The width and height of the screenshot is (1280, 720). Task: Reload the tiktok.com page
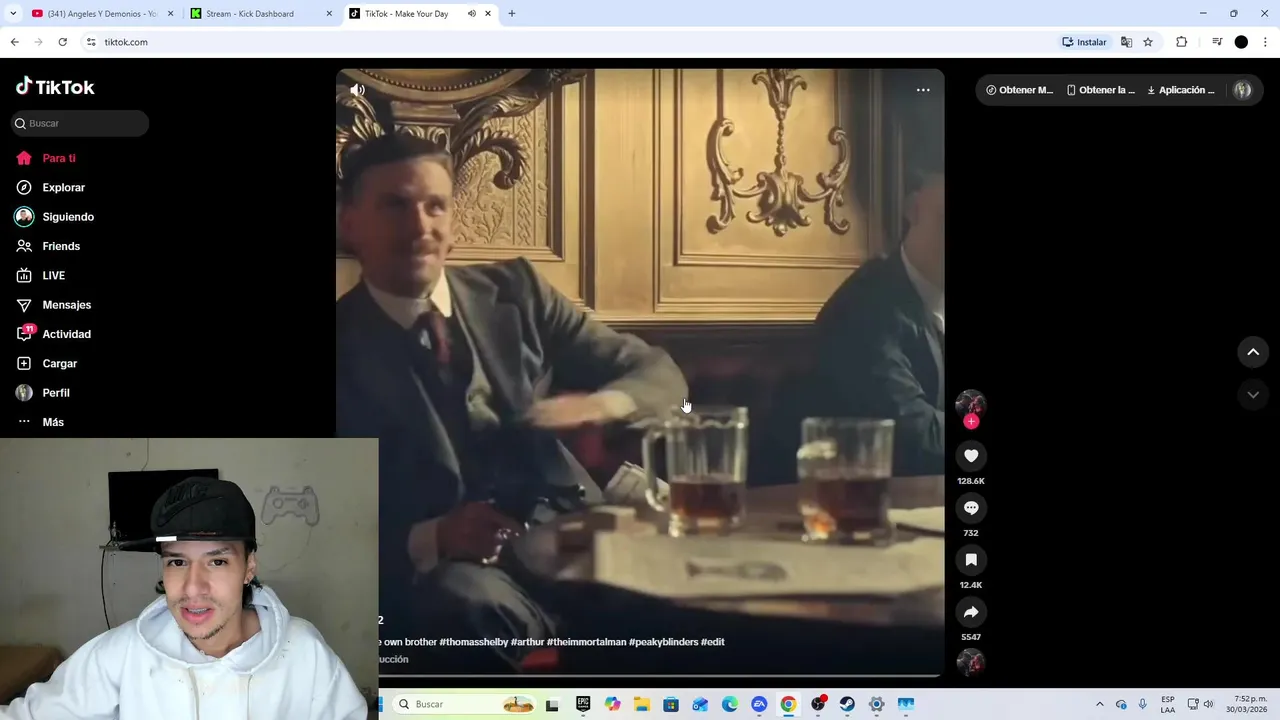coord(62,42)
